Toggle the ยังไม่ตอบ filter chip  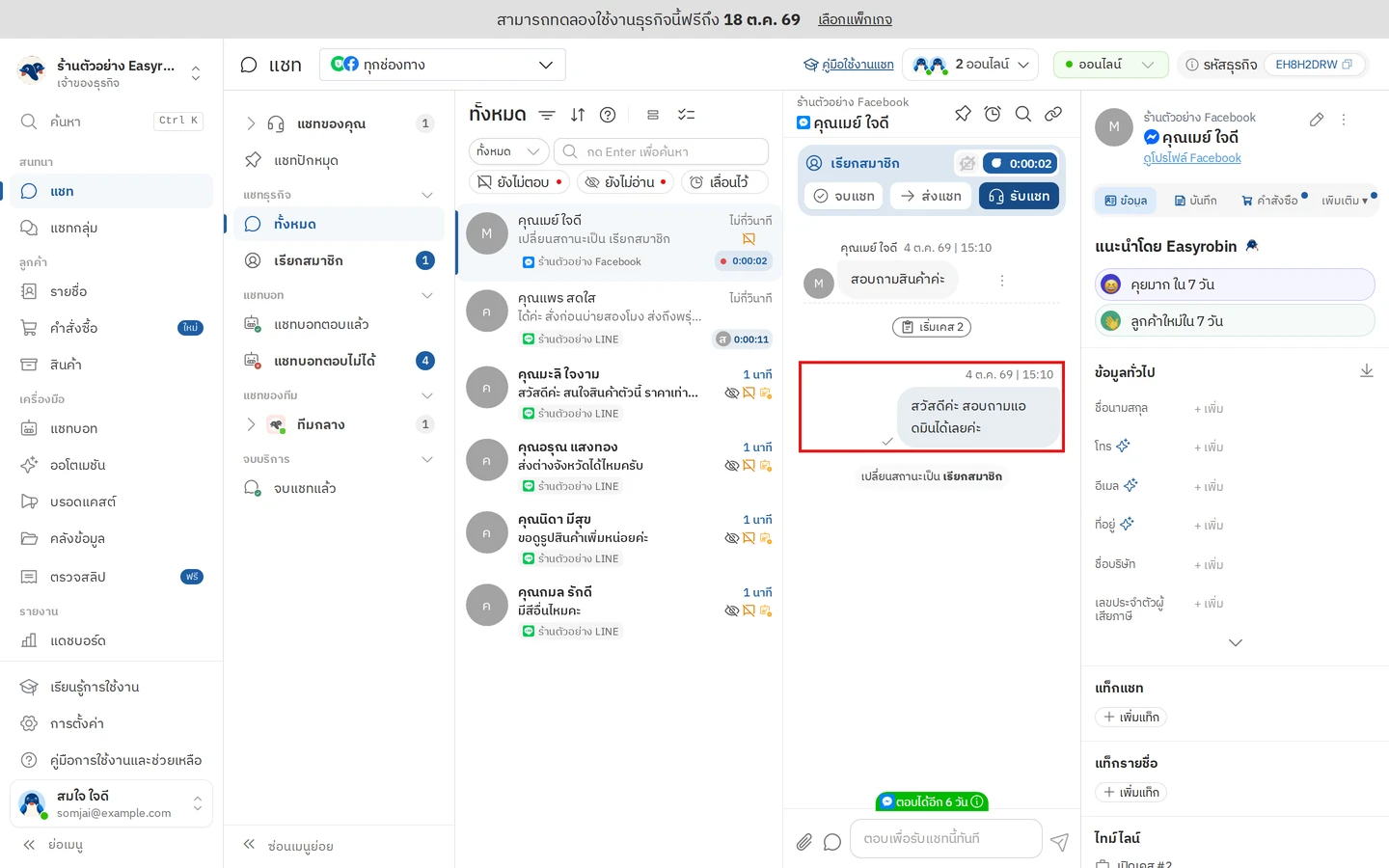click(520, 182)
